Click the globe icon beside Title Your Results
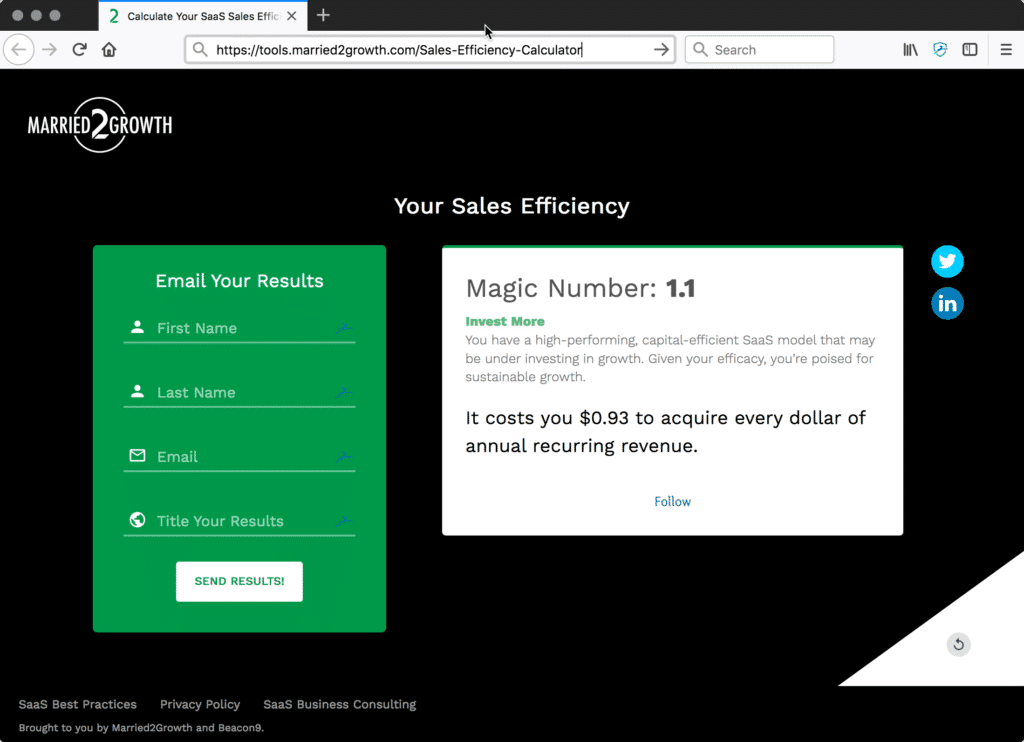 [136, 519]
